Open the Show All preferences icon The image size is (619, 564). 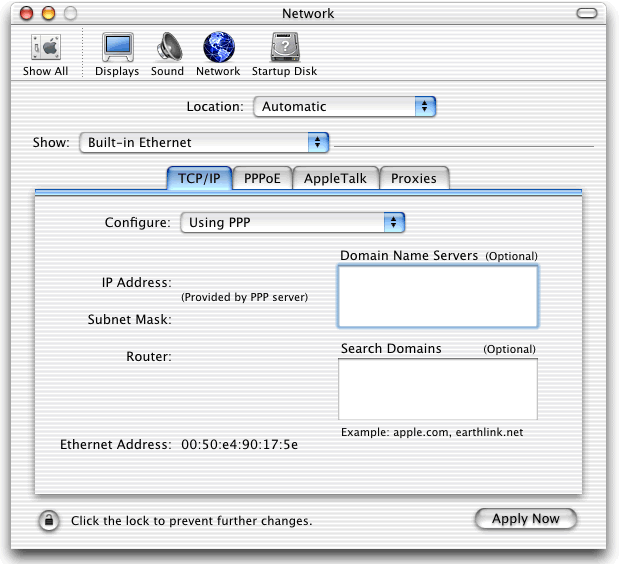45,54
